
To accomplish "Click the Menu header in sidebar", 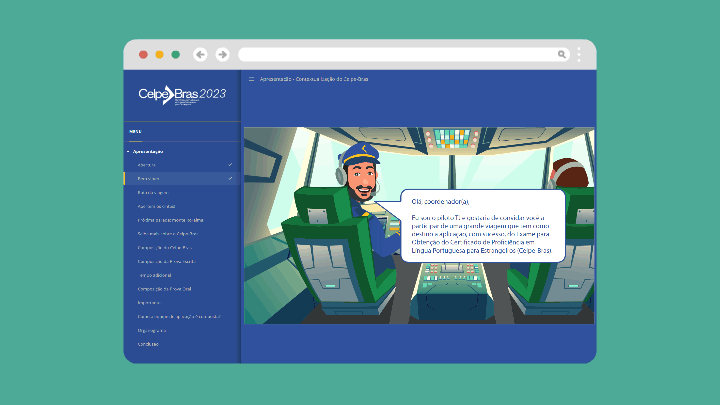I will (135, 130).
